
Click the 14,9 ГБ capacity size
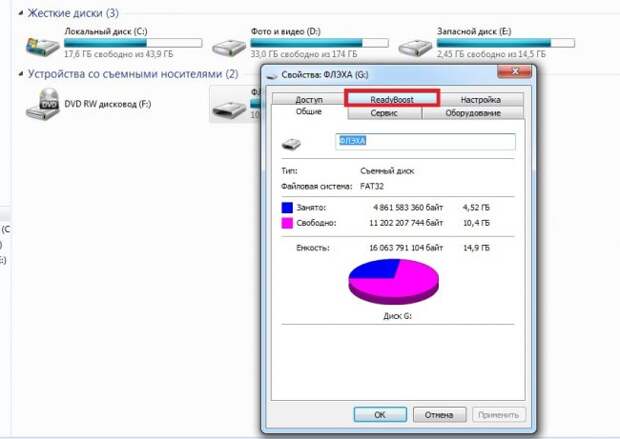[476, 248]
